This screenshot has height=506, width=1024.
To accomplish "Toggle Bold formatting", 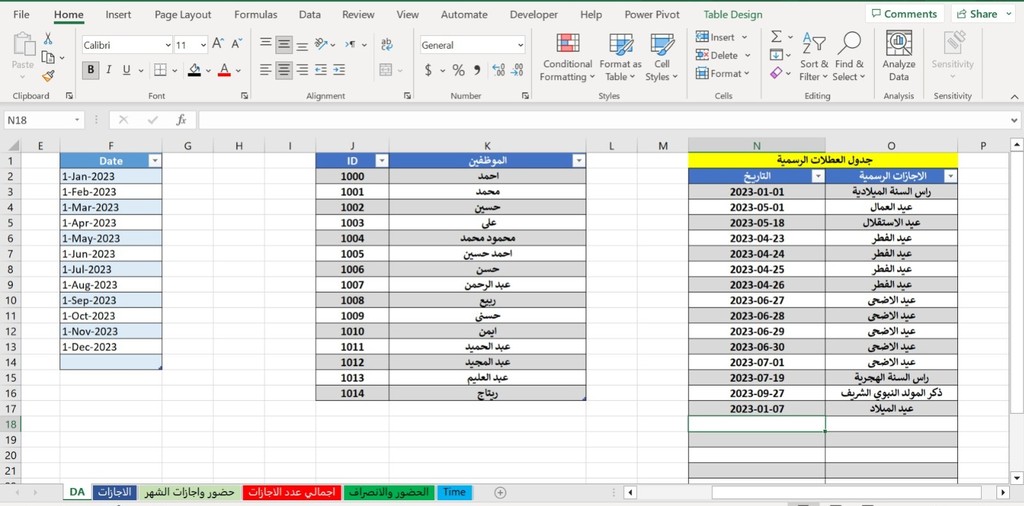I will click(91, 70).
